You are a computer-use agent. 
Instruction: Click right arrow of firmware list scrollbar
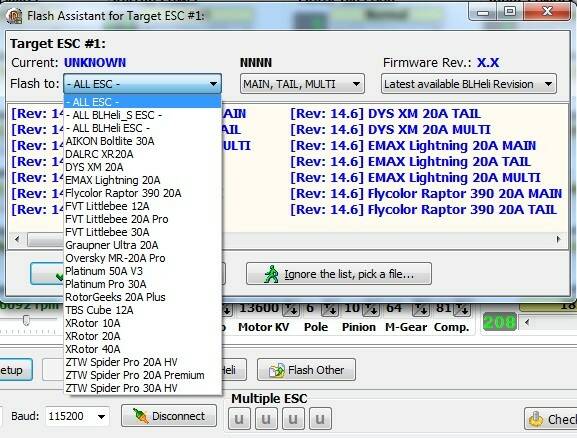[x=558, y=240]
